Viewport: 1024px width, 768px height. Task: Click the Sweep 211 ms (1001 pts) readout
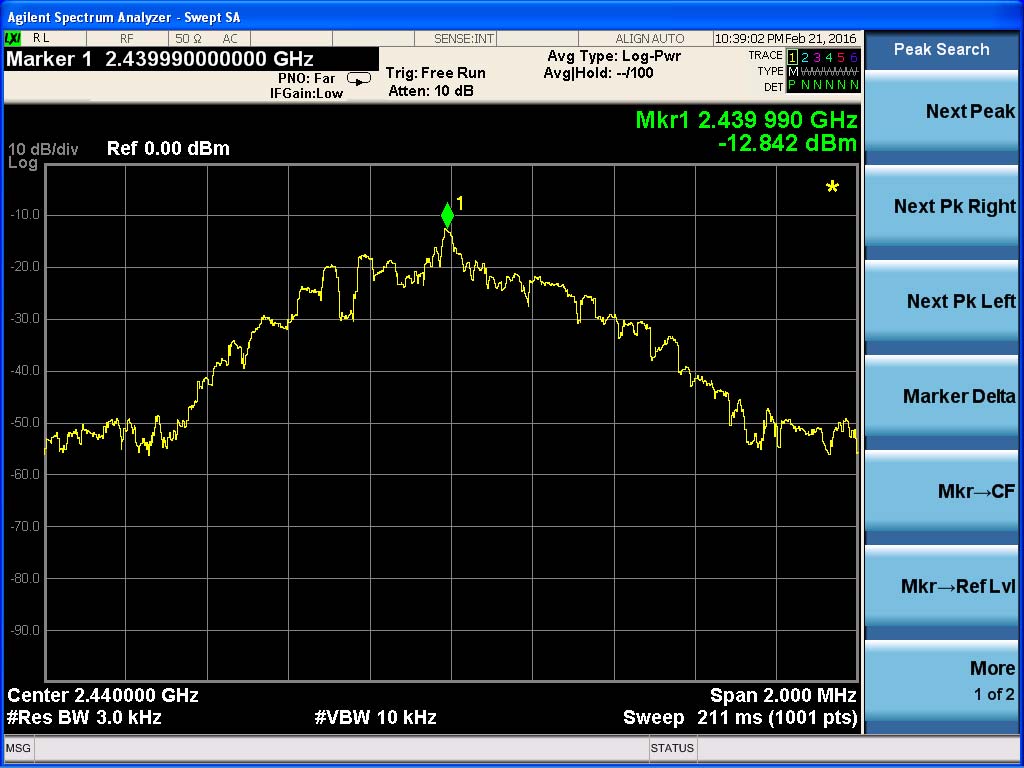point(740,718)
